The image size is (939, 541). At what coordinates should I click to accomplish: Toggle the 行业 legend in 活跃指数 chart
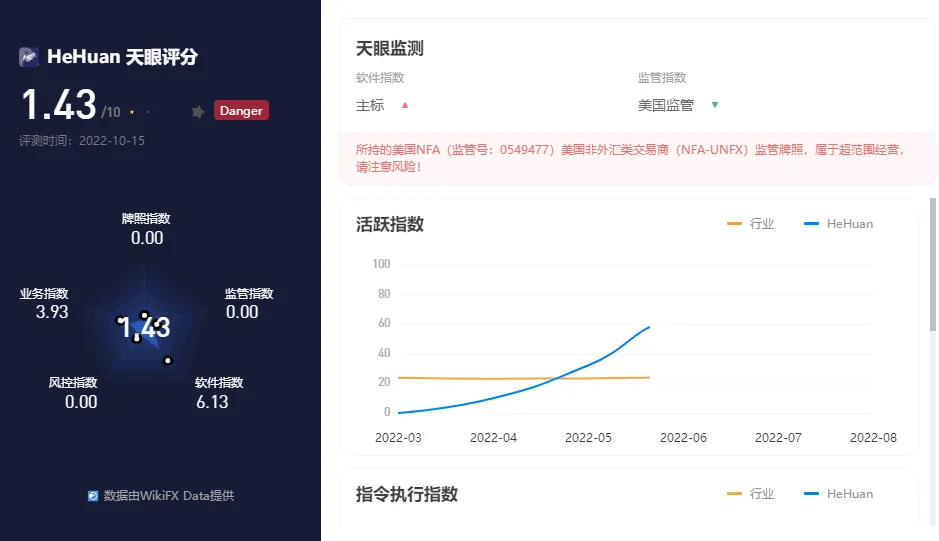pos(750,223)
